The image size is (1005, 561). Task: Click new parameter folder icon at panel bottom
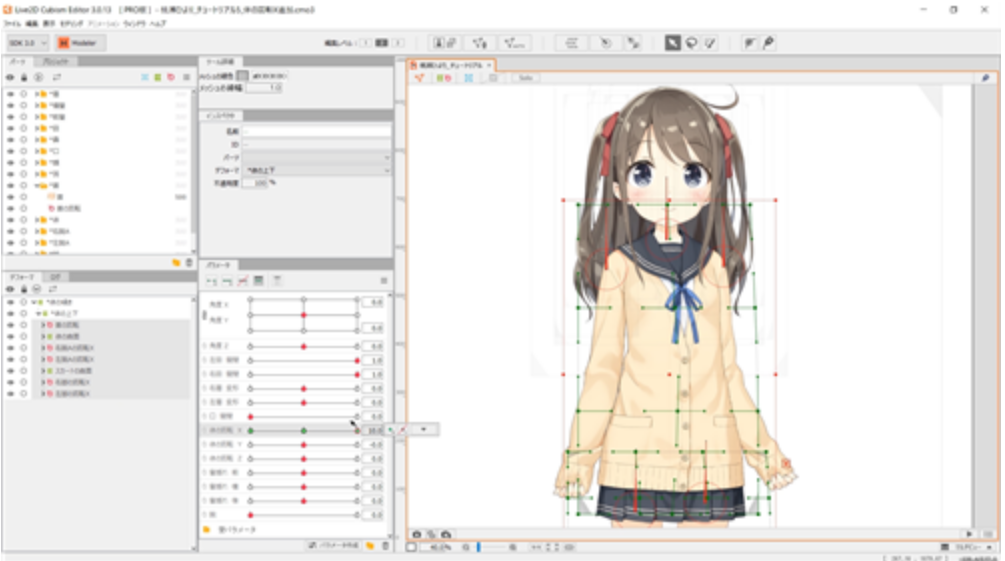pyautogui.click(x=370, y=546)
